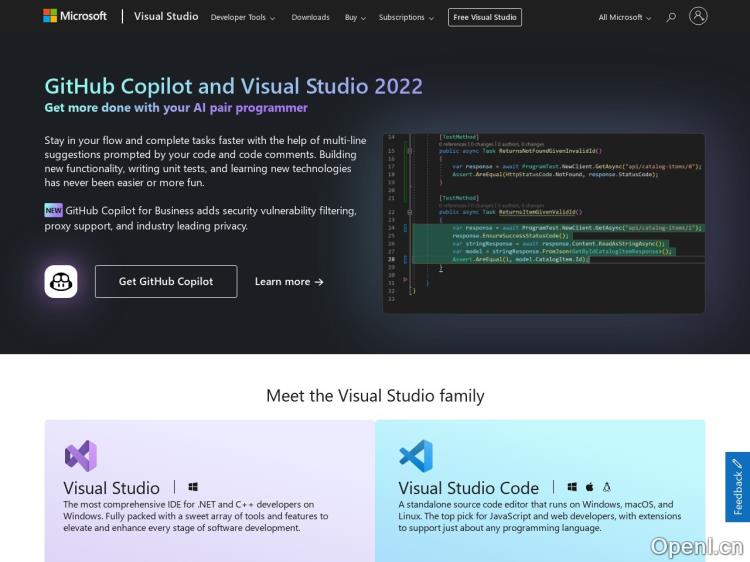Click the Visual Studio Code card heading

click(x=468, y=488)
